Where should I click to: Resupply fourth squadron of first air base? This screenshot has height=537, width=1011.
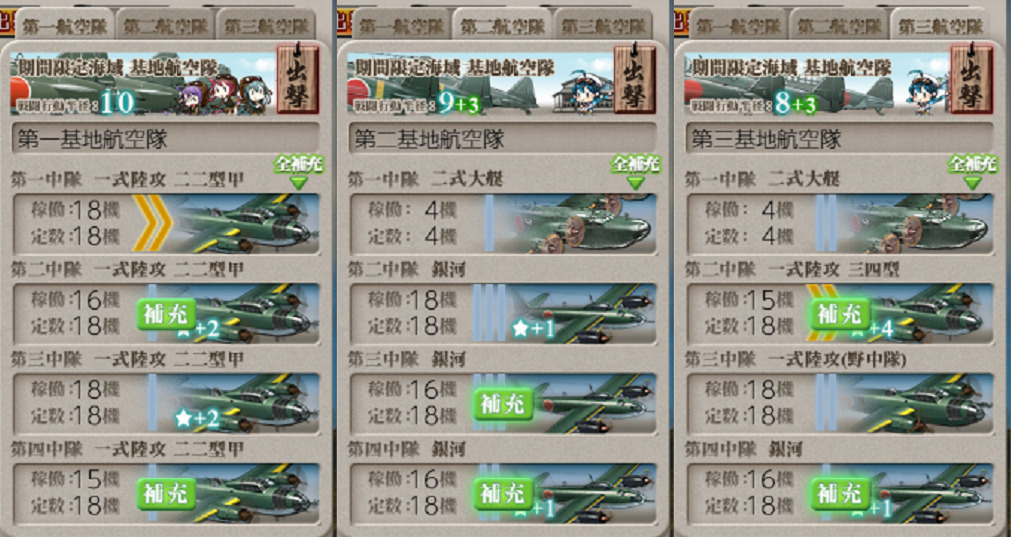click(x=166, y=494)
